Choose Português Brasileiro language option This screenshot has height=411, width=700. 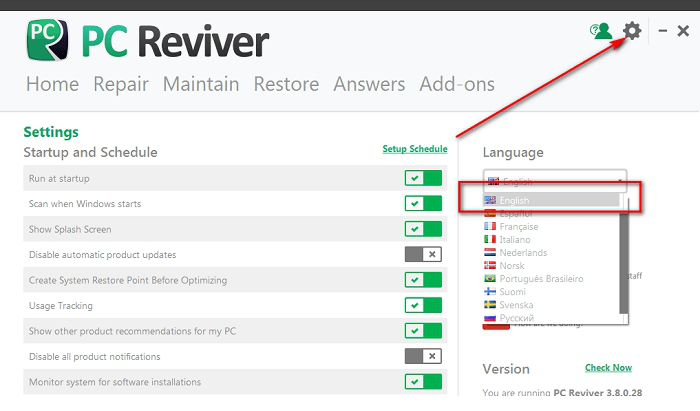coord(542,278)
